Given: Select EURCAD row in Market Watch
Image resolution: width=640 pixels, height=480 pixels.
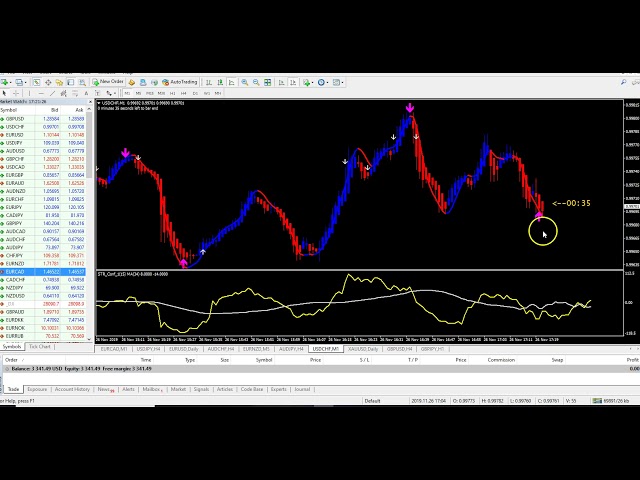Looking at the screenshot, I should click(16, 271).
